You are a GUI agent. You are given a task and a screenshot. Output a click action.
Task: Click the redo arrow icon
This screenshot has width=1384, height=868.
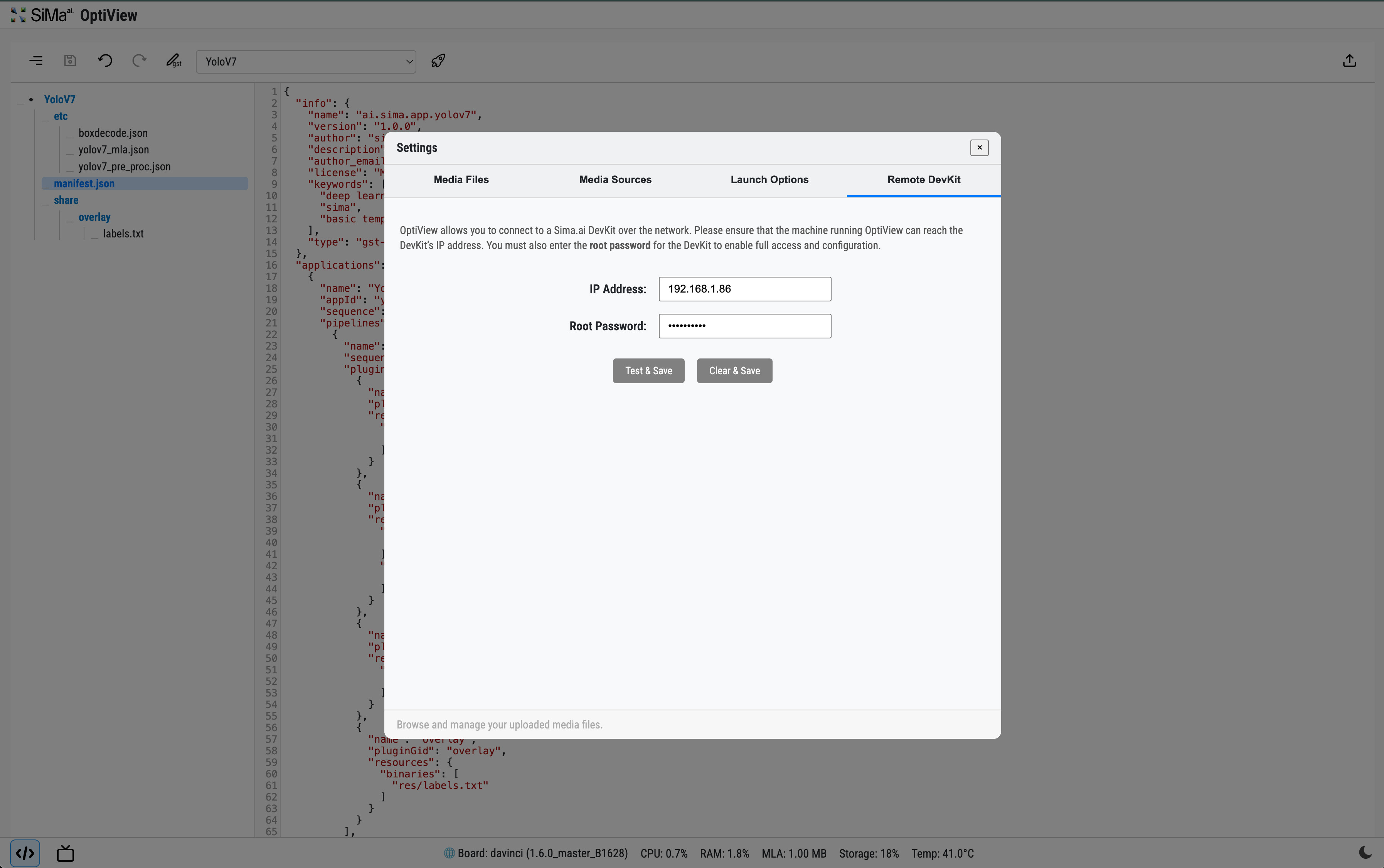click(x=139, y=61)
